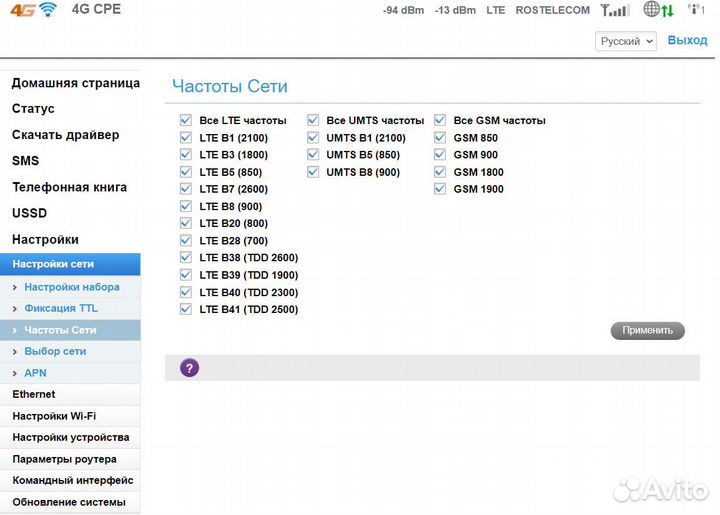Click the Выход logout link
Viewport: 720px width, 515px height.
coord(687,40)
